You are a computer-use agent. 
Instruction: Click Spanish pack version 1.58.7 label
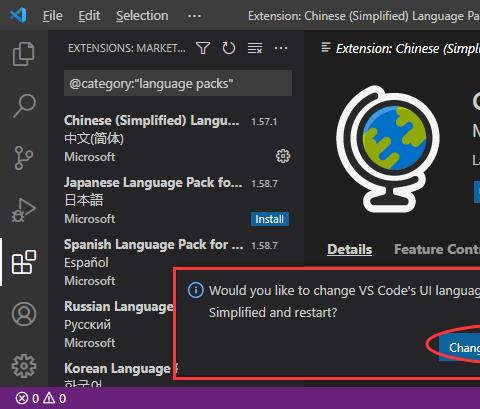[x=264, y=246]
